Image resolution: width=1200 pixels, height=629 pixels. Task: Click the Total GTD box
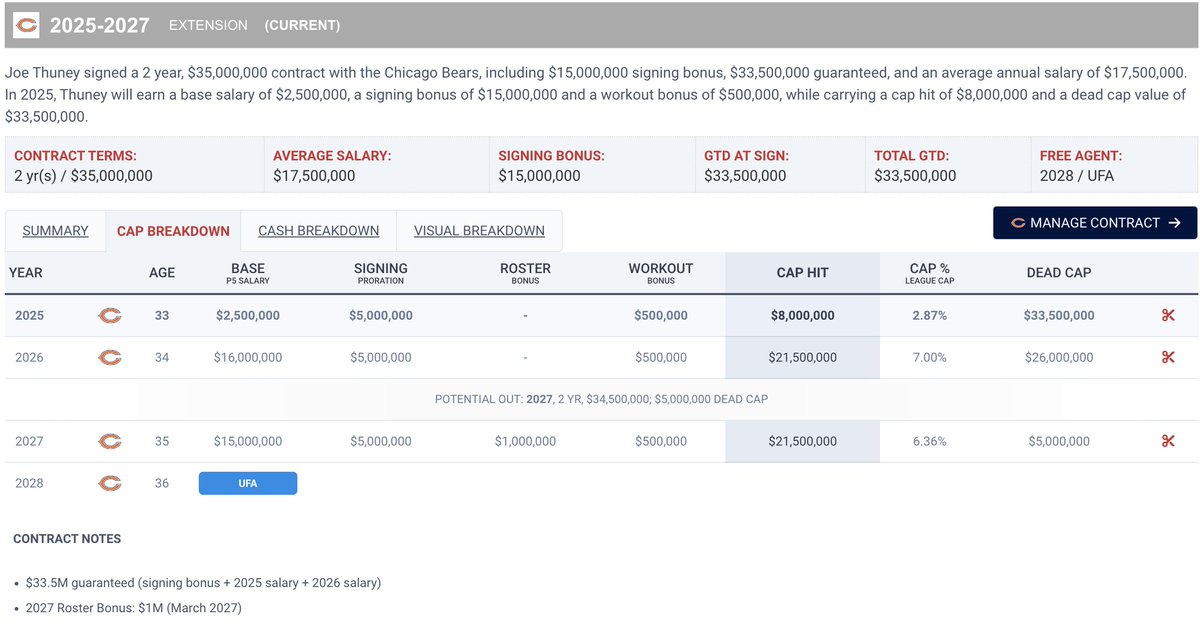click(x=948, y=165)
